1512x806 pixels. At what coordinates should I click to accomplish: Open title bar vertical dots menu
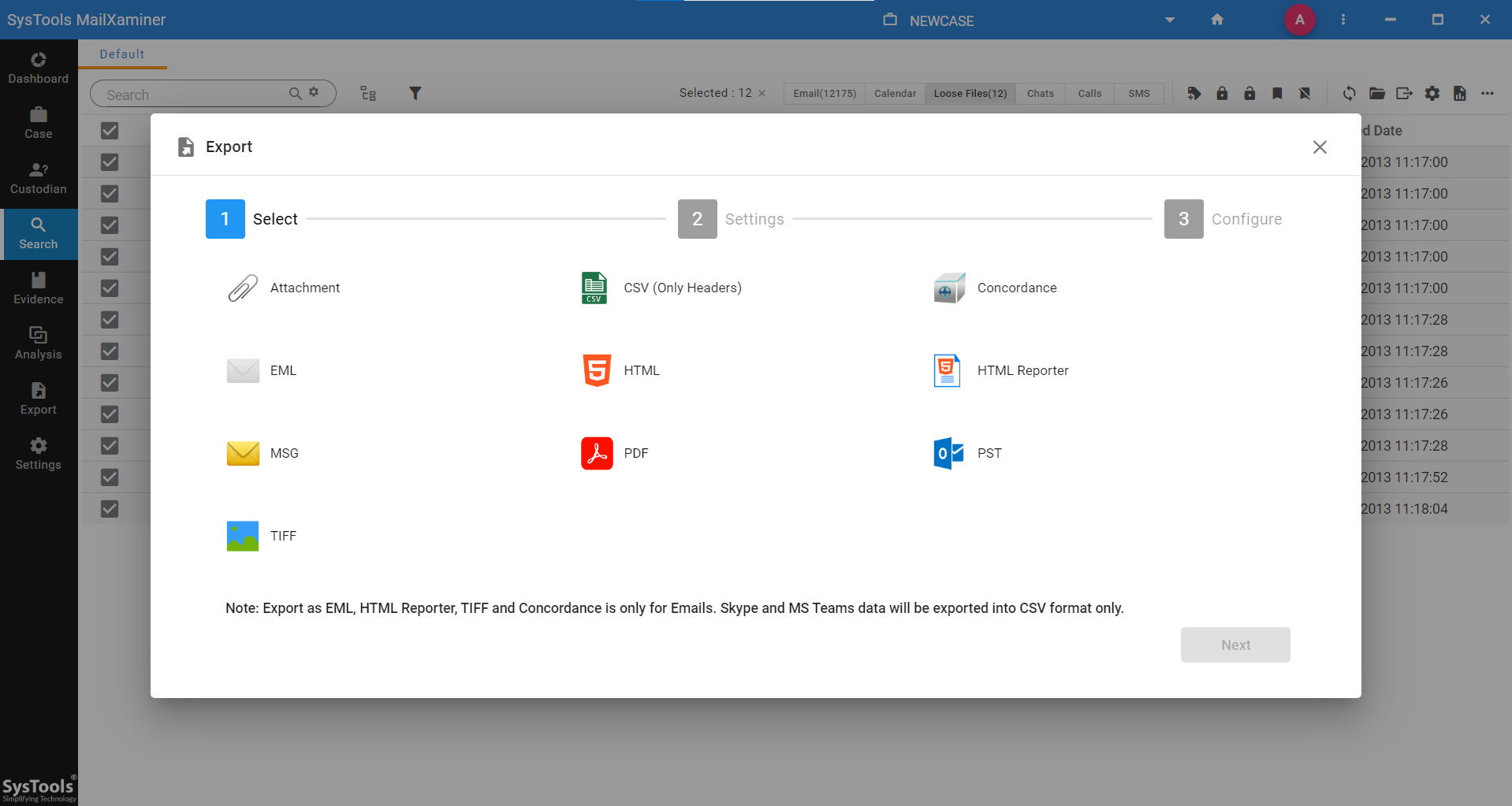[x=1343, y=20]
